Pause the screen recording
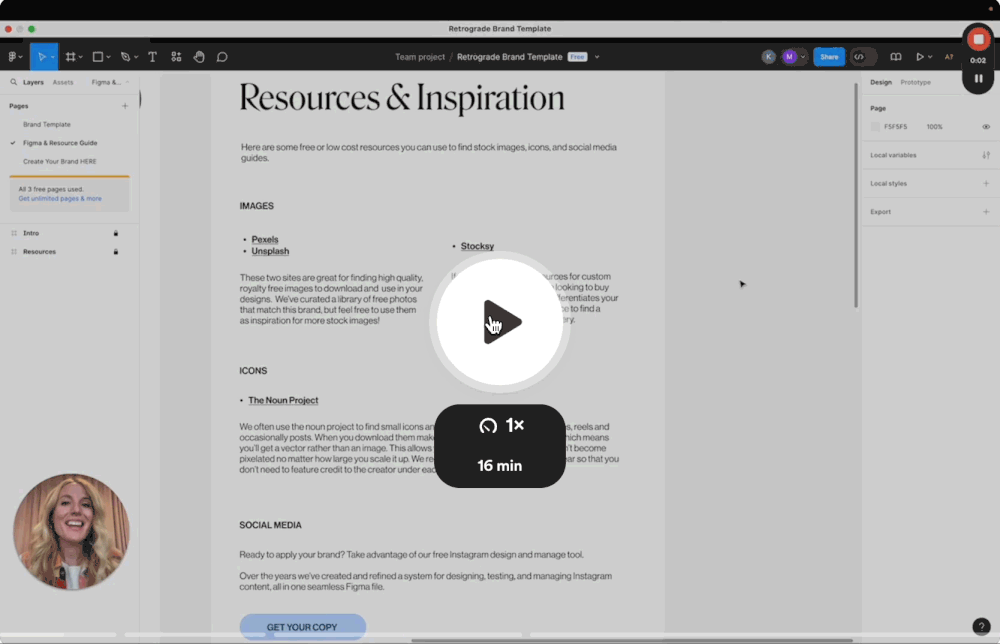This screenshot has width=1000, height=644. (978, 78)
